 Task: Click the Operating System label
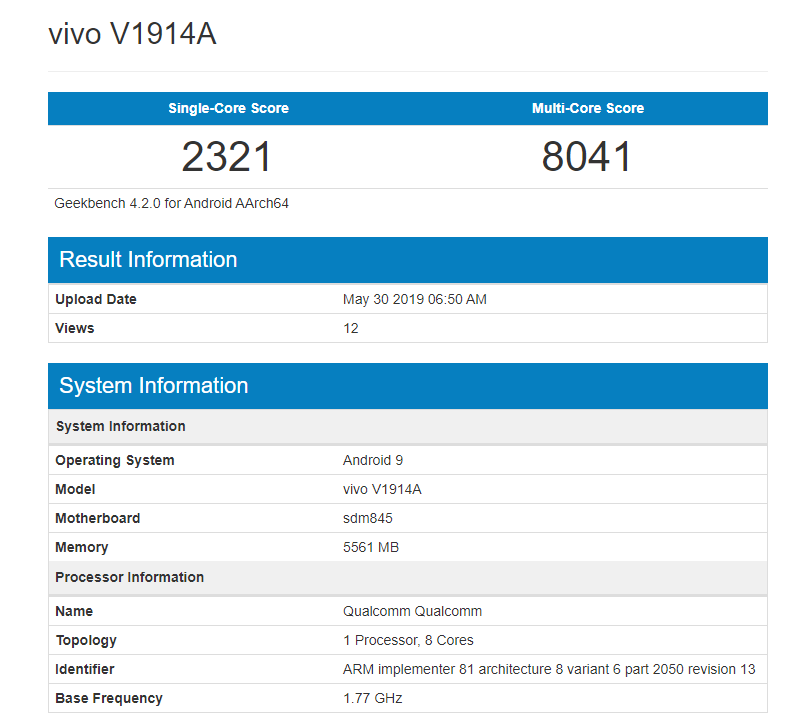click(115, 460)
